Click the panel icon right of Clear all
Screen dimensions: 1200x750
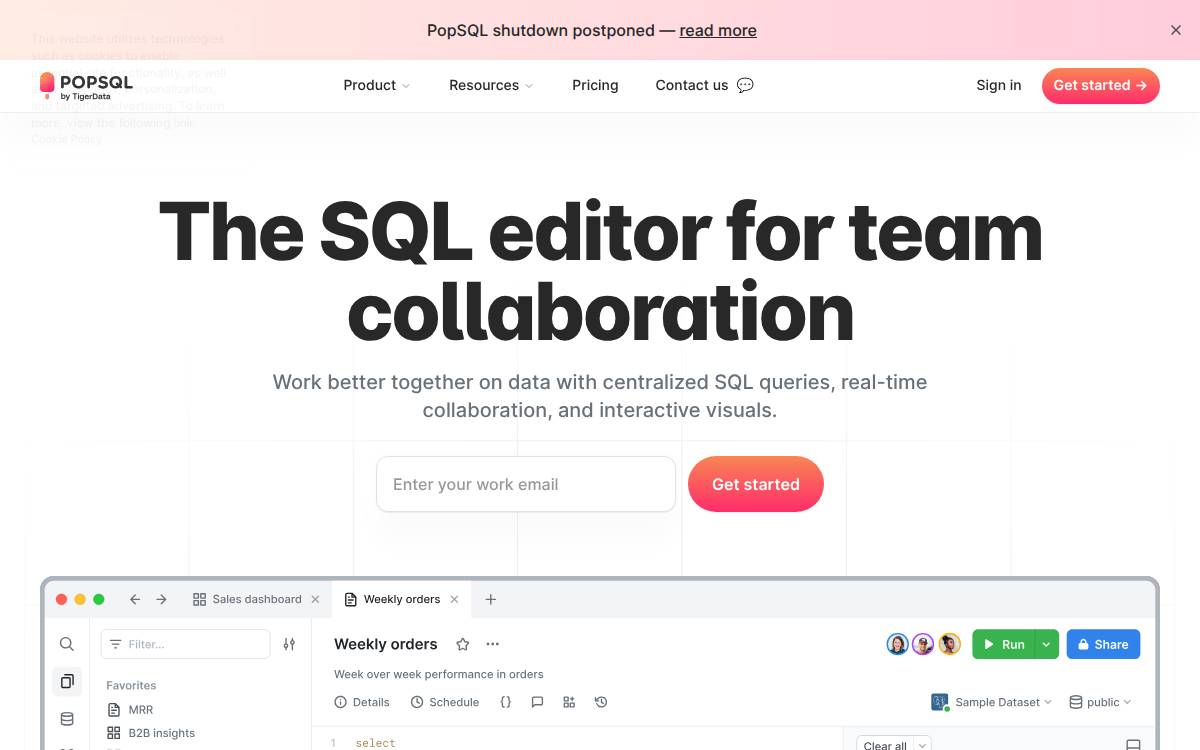1133,745
